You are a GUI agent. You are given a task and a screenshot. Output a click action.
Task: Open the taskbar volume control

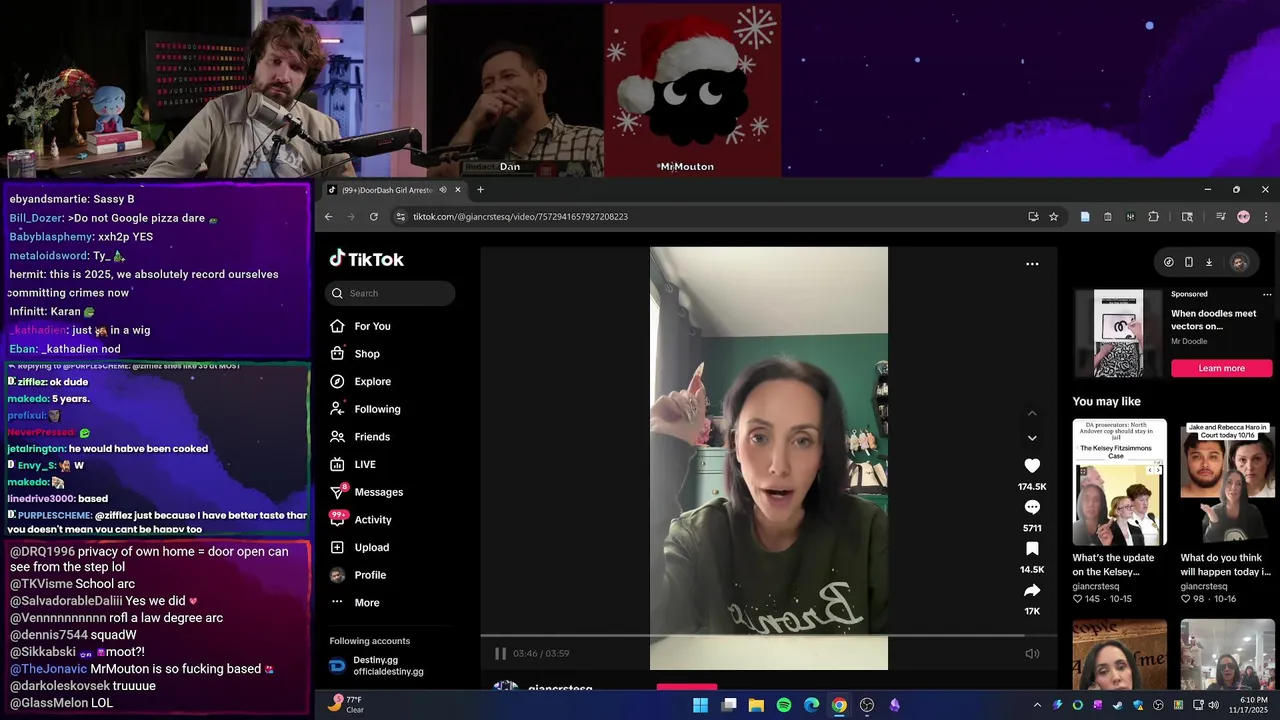[x=1213, y=705]
